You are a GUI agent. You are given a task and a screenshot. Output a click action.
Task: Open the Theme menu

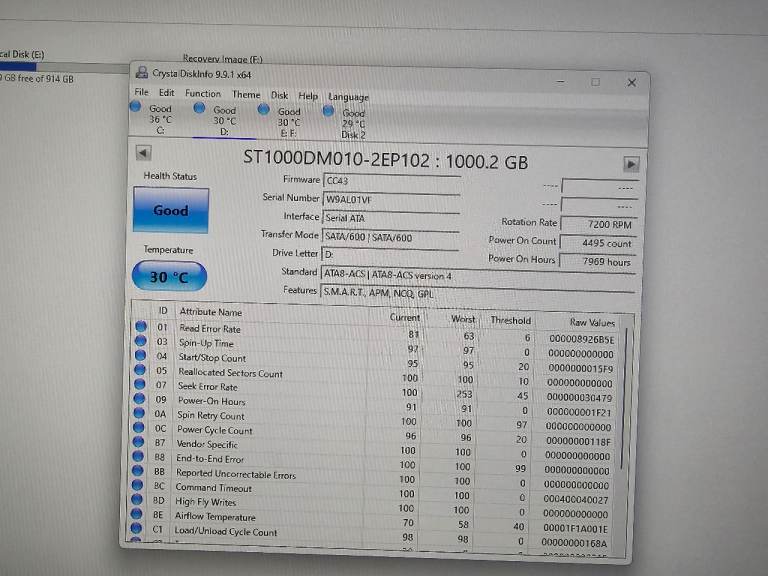pyautogui.click(x=246, y=94)
